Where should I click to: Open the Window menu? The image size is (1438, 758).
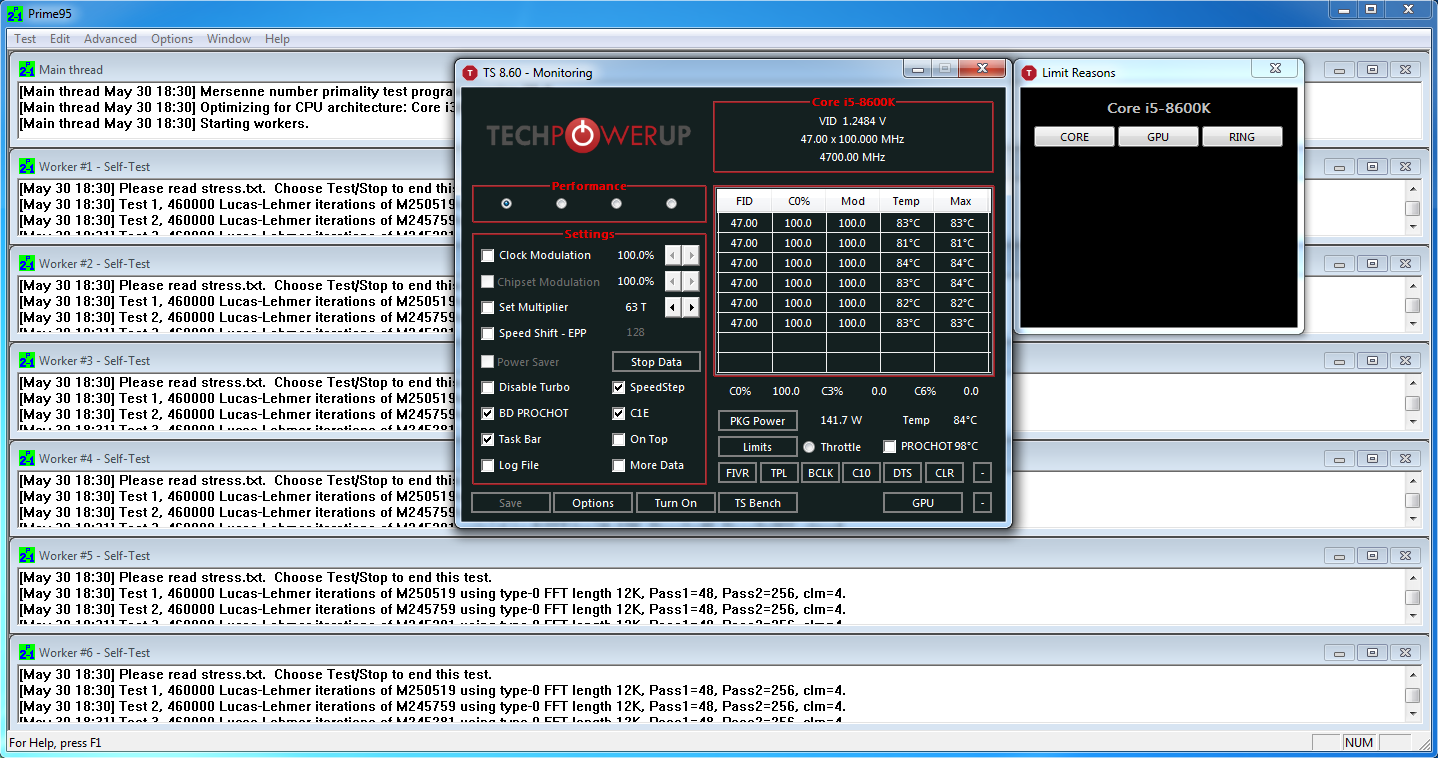[229, 39]
